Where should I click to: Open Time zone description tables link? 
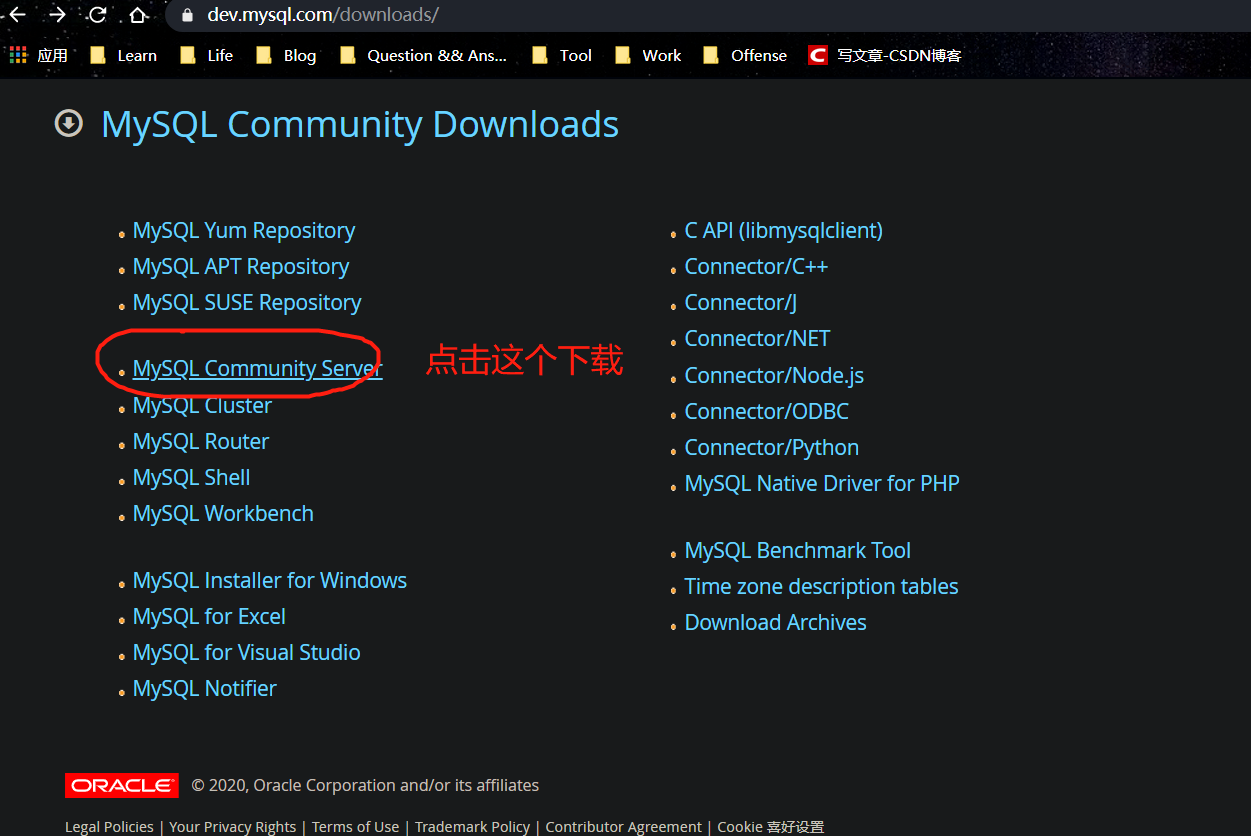pos(822,586)
